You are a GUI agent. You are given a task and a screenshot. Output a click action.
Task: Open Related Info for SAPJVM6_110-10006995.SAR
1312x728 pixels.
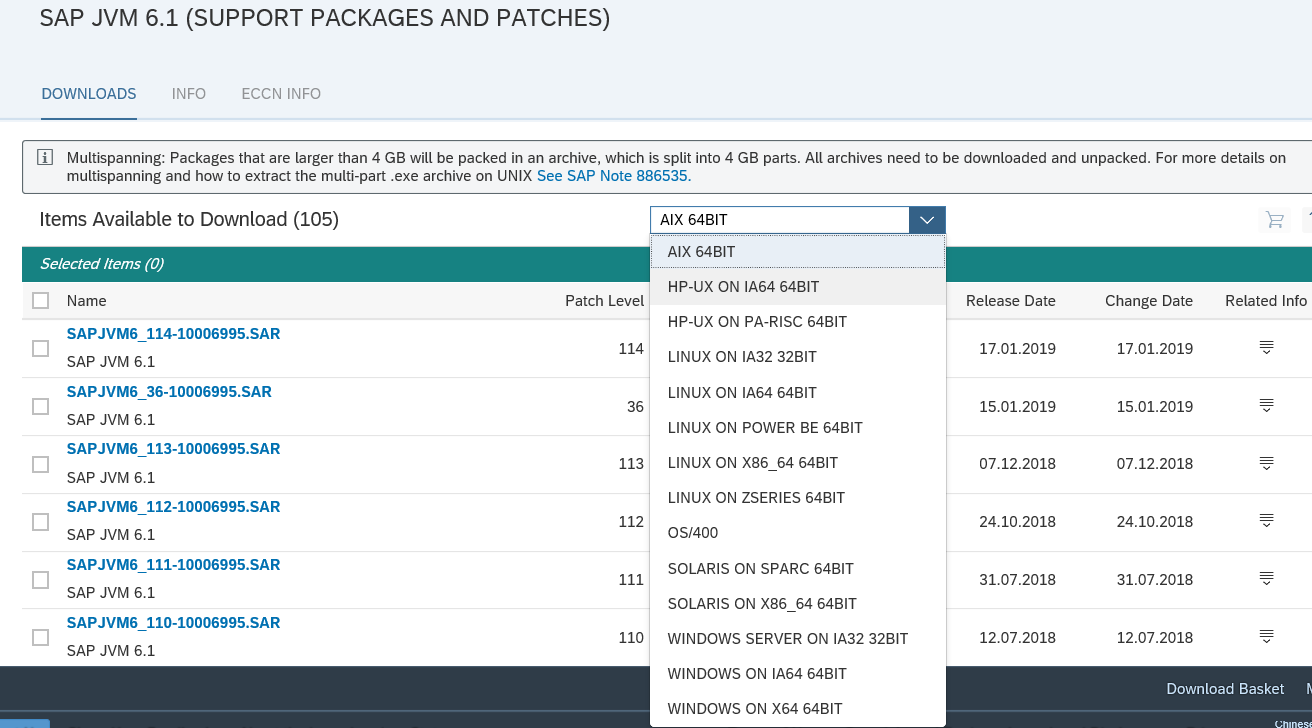pyautogui.click(x=1266, y=636)
